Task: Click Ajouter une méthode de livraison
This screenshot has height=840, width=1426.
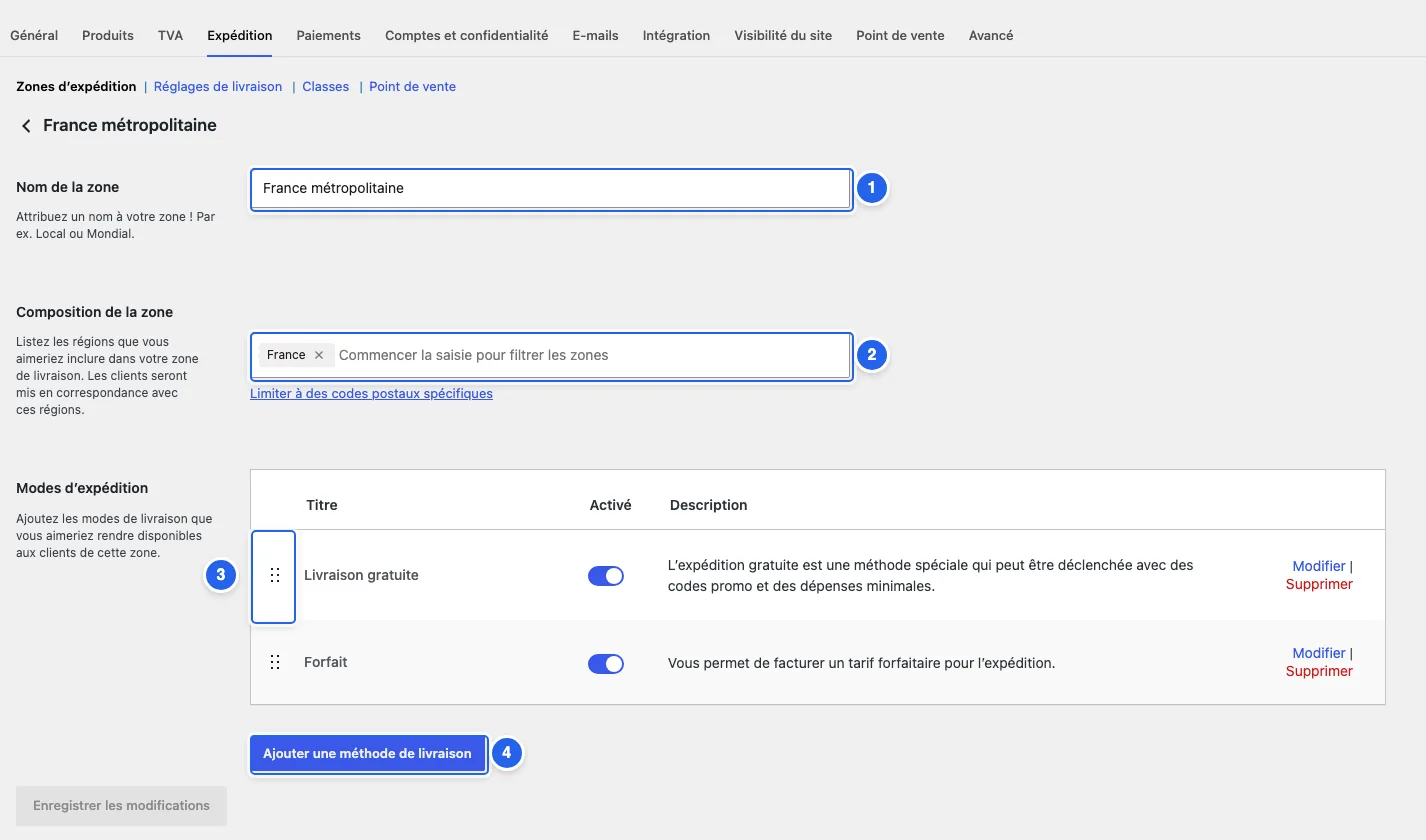Action: click(368, 754)
